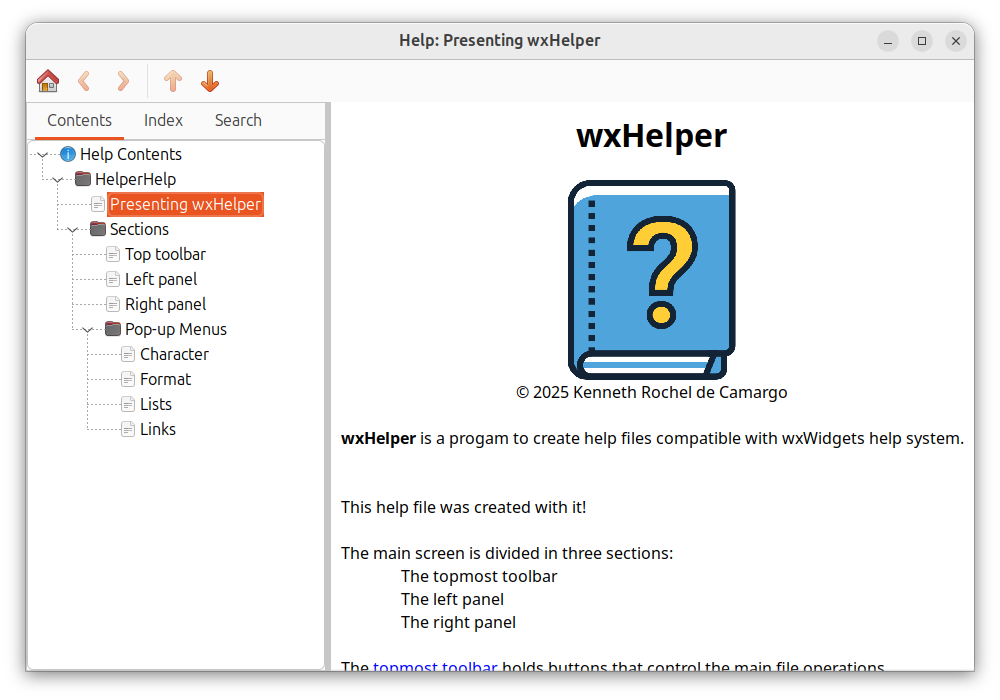Select the Contents tab
This screenshot has width=1000, height=700.
[x=79, y=120]
